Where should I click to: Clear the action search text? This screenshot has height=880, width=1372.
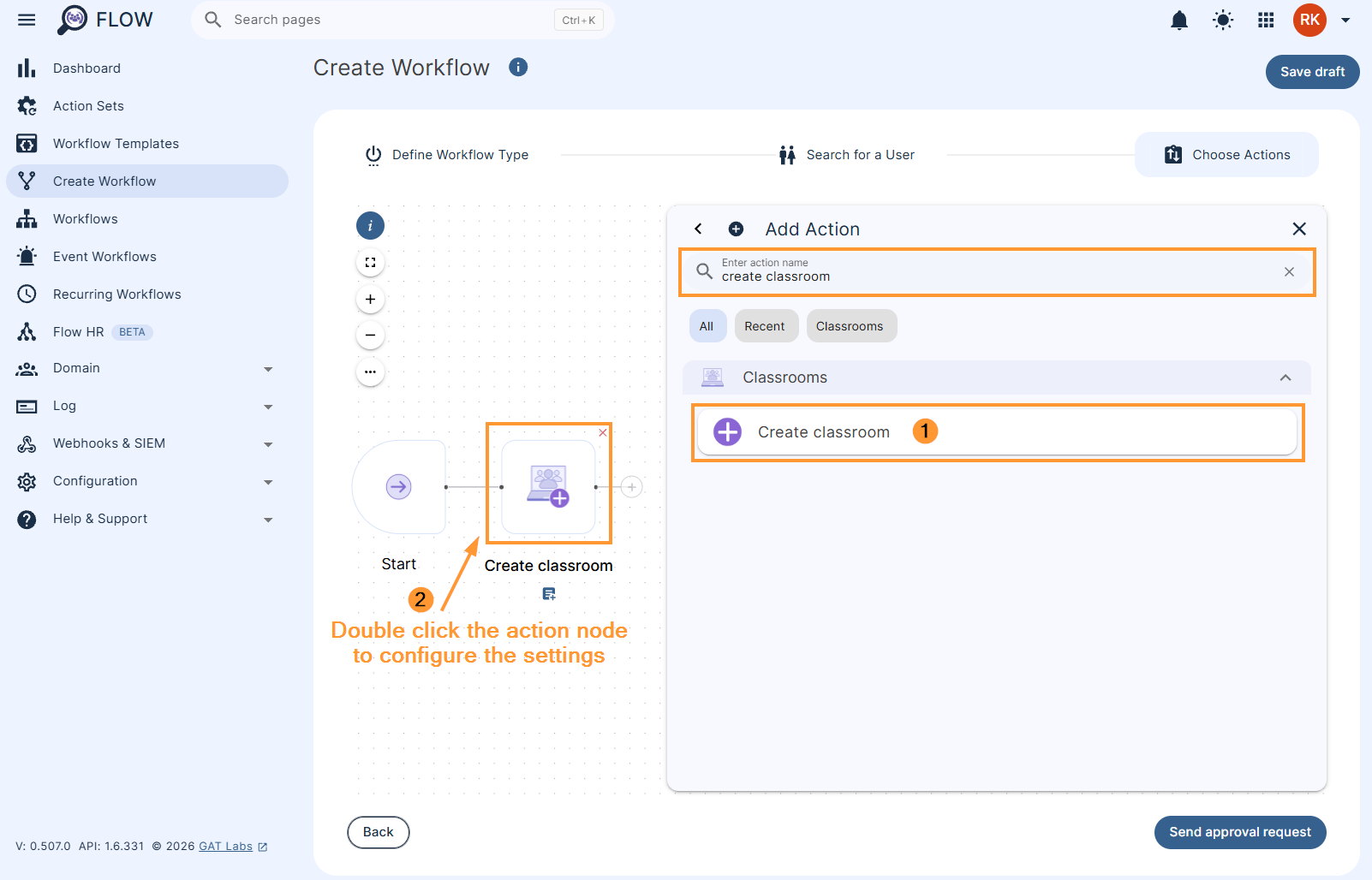pos(1289,272)
